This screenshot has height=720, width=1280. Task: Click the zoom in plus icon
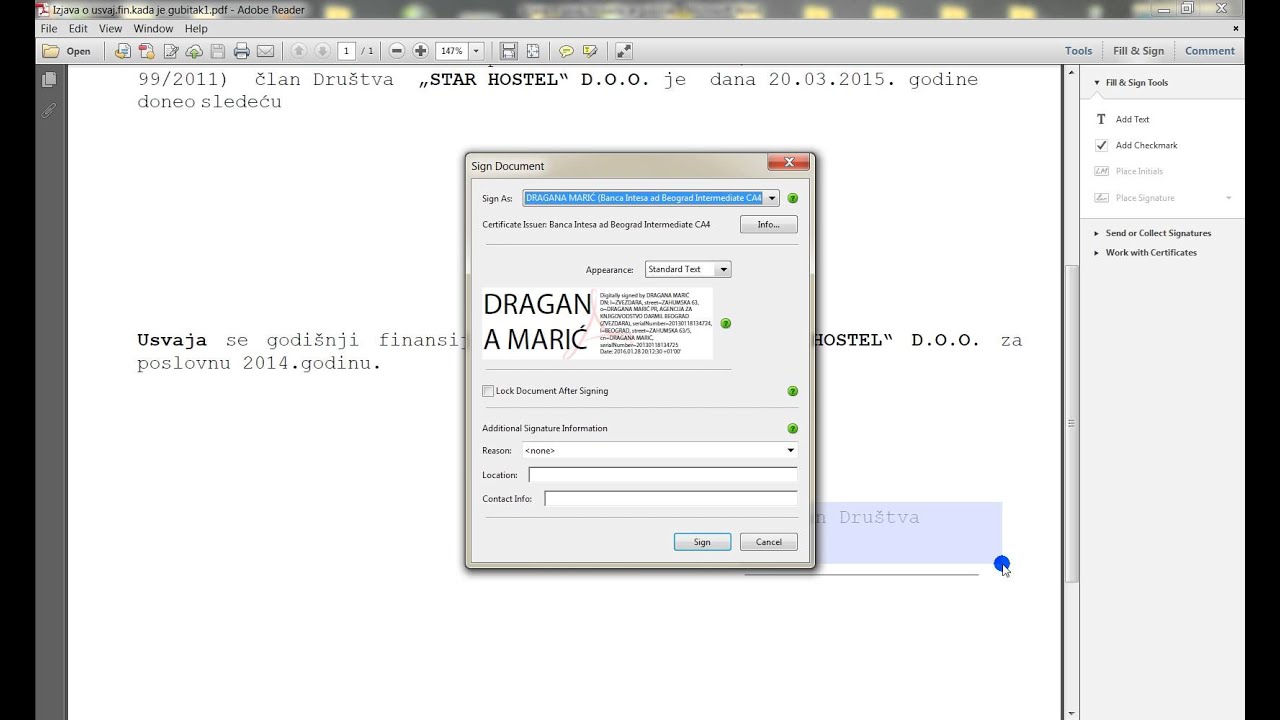click(420, 51)
